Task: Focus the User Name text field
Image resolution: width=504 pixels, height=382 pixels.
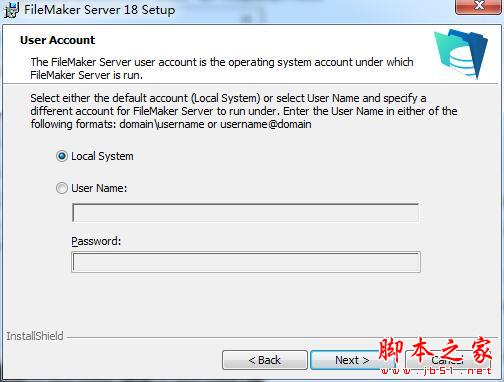Action: (x=246, y=213)
